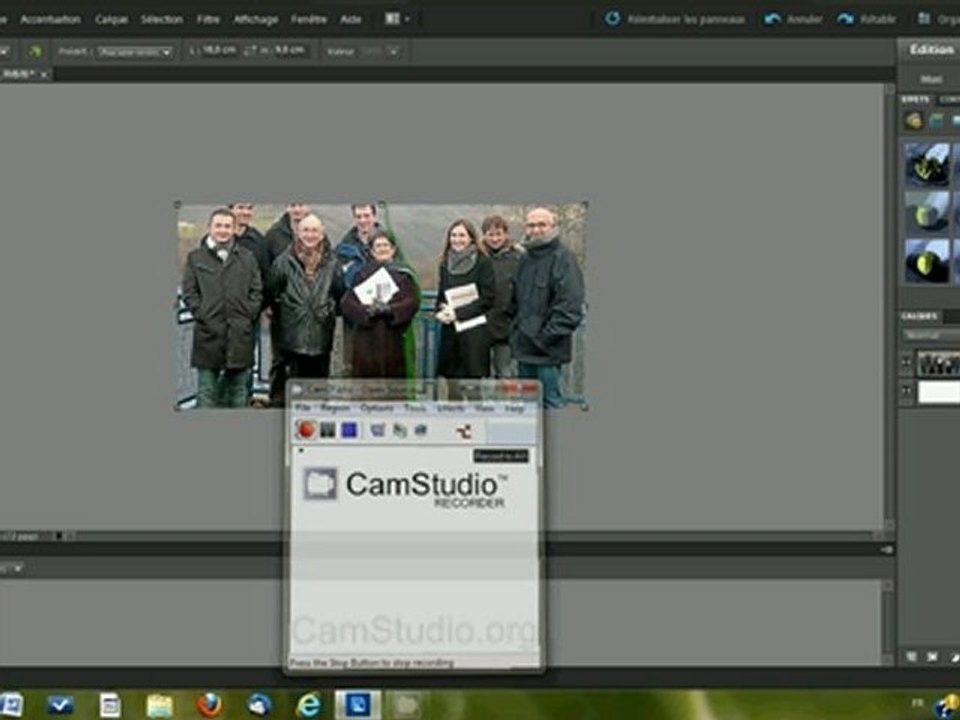The width and height of the screenshot is (960, 720).
Task: Click the filters category icon in Effets
Action: pos(914,121)
